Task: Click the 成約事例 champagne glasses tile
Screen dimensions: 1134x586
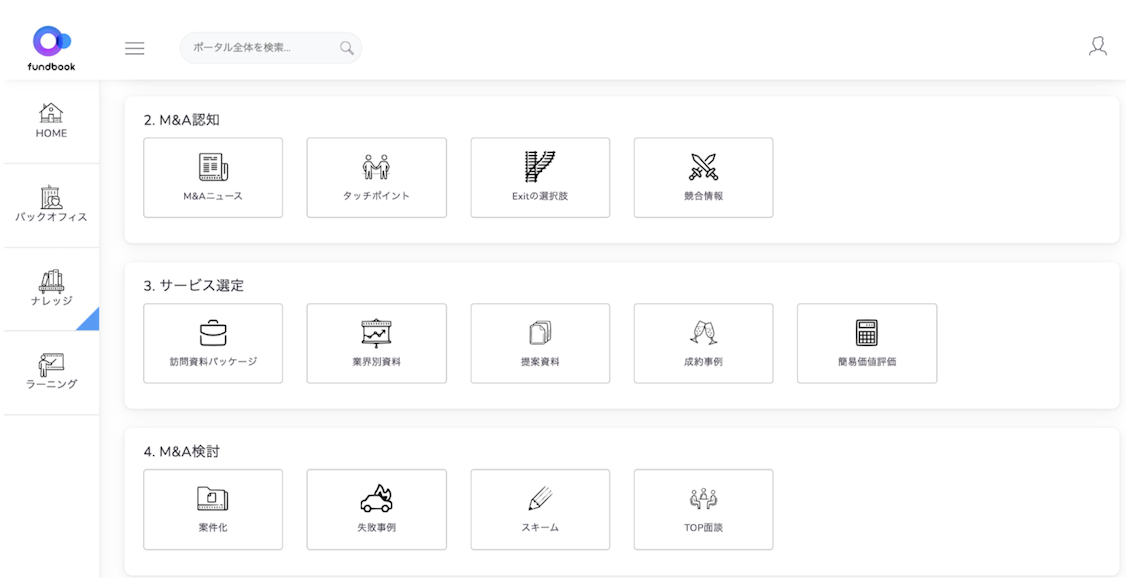Action: pyautogui.click(x=704, y=344)
